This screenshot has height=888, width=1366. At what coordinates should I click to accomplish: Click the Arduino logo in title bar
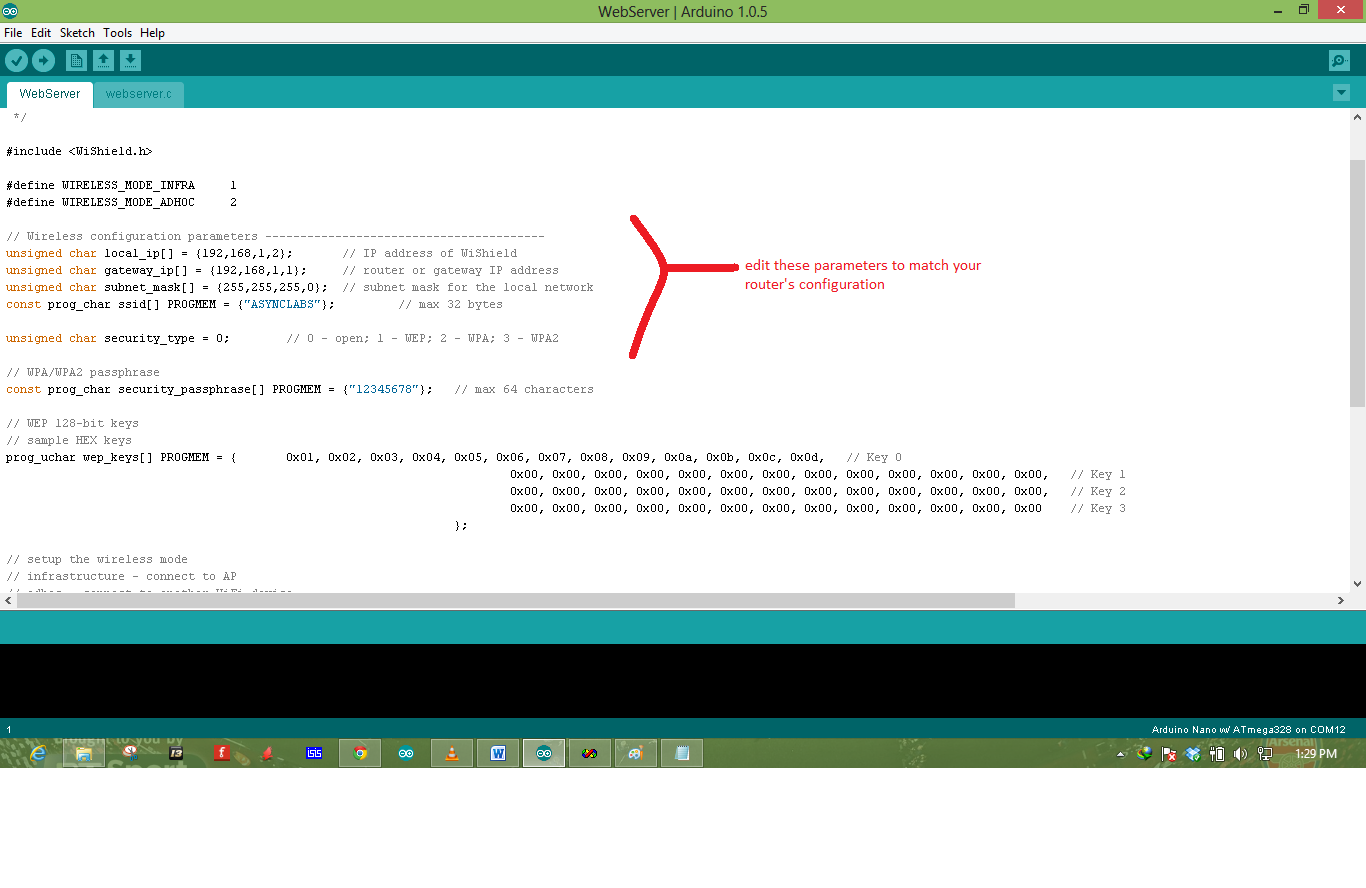pyautogui.click(x=10, y=11)
